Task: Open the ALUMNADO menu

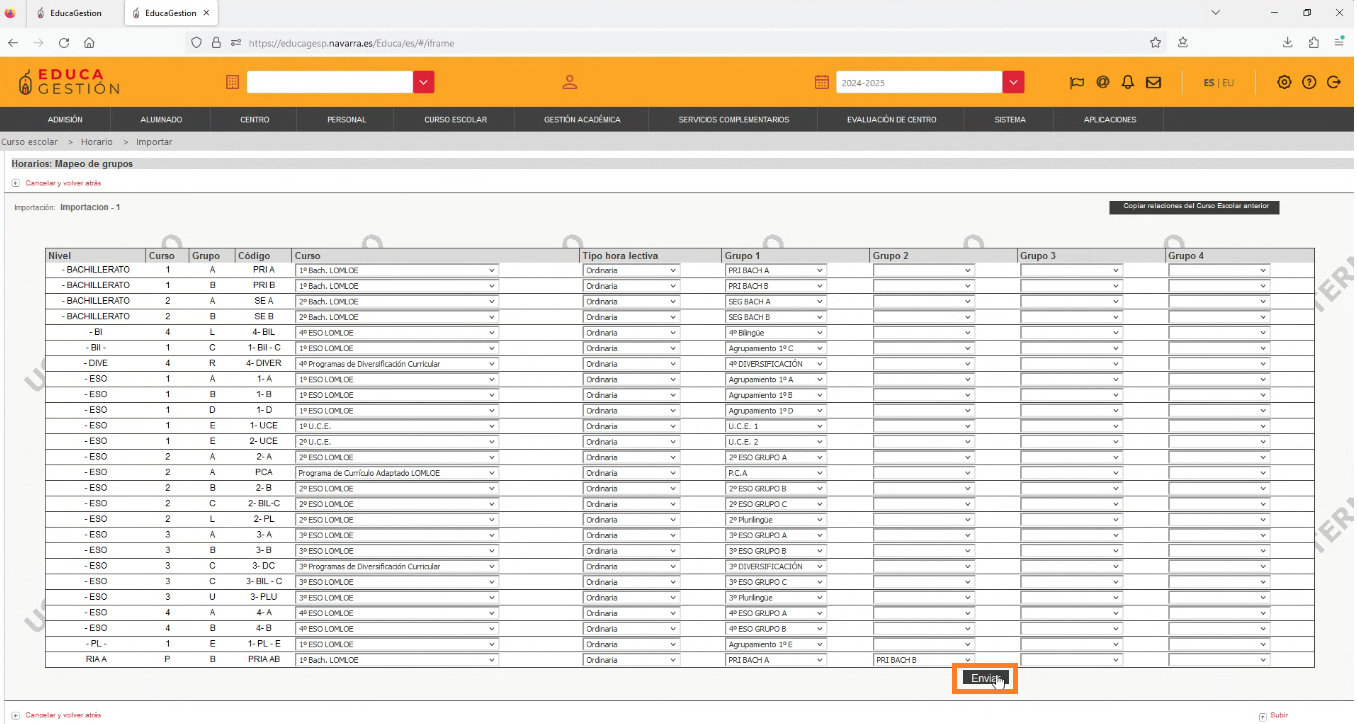Action: coord(161,120)
